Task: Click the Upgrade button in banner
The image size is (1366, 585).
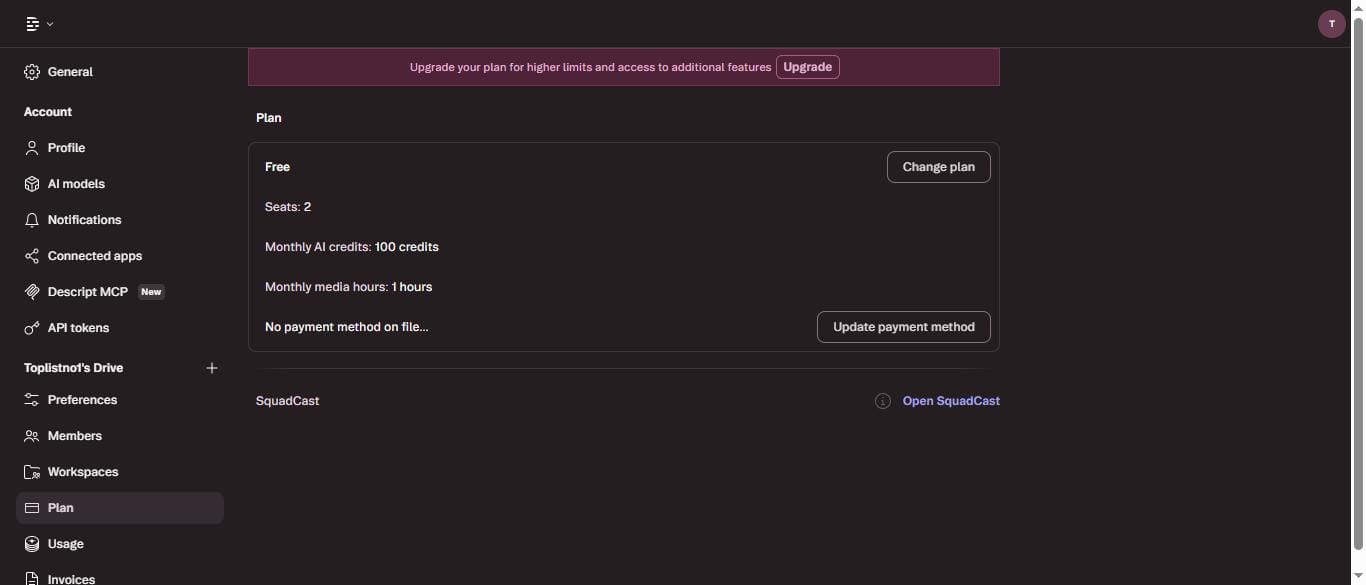Action: point(807,67)
